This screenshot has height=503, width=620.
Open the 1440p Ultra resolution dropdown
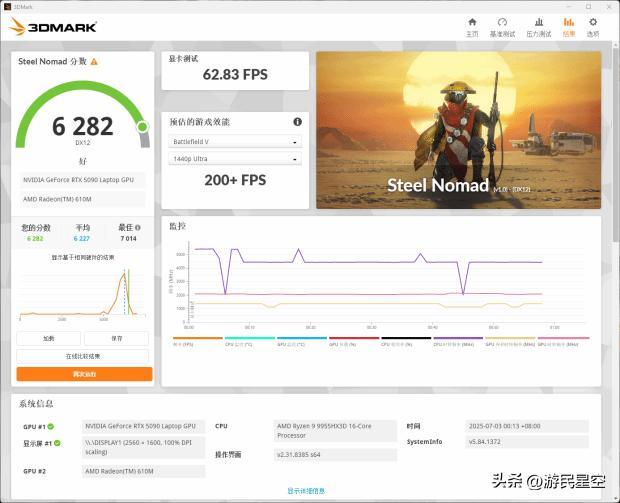(x=234, y=159)
